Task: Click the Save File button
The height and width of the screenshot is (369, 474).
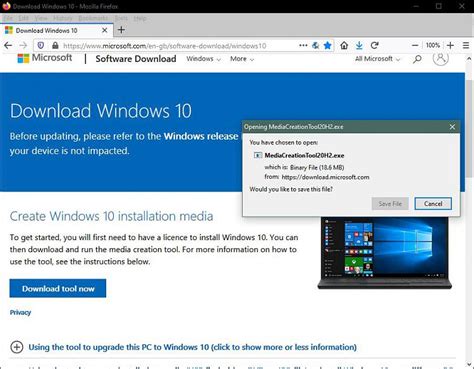Action: pos(390,204)
